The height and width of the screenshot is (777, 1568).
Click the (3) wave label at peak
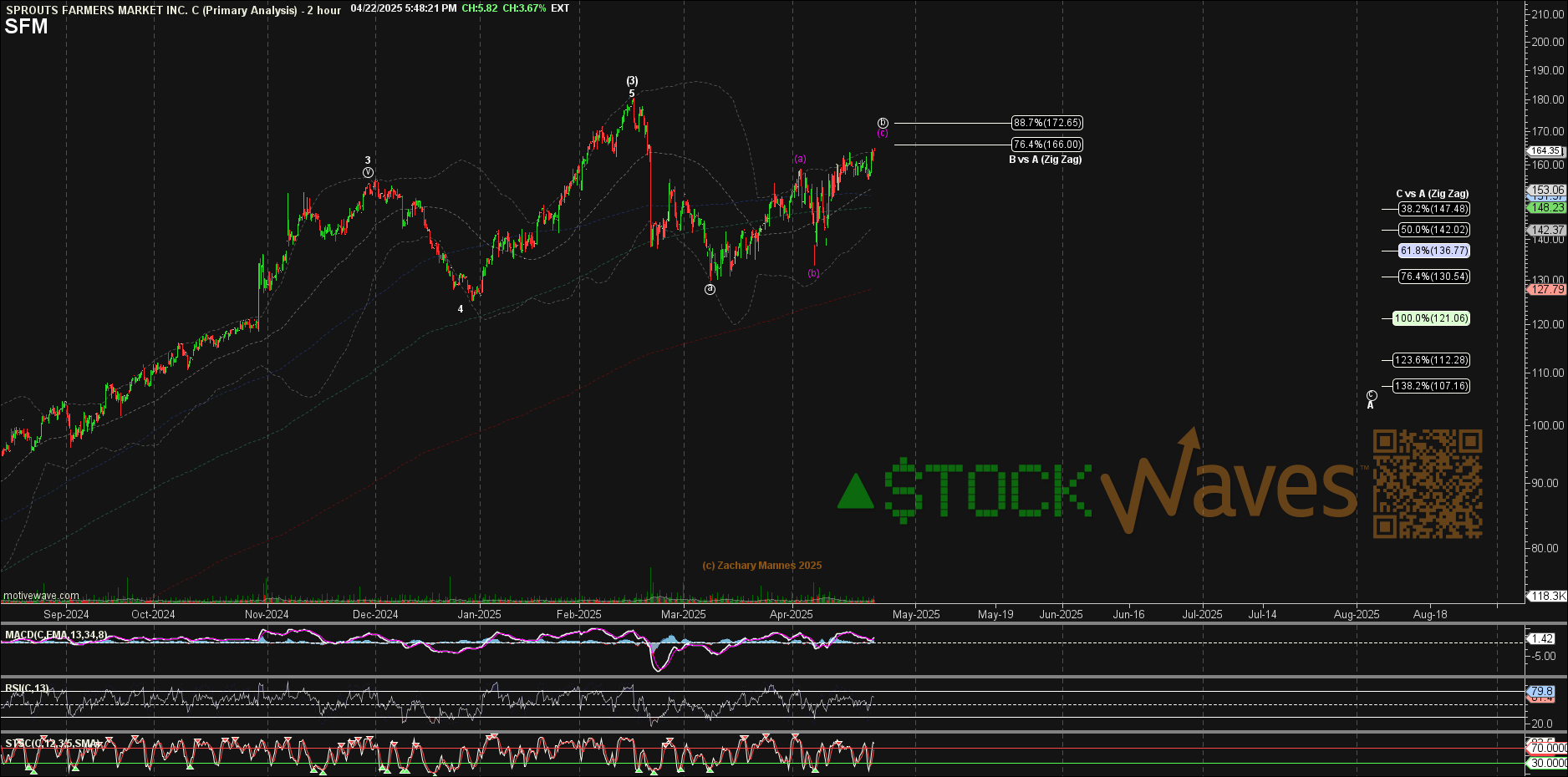[633, 81]
